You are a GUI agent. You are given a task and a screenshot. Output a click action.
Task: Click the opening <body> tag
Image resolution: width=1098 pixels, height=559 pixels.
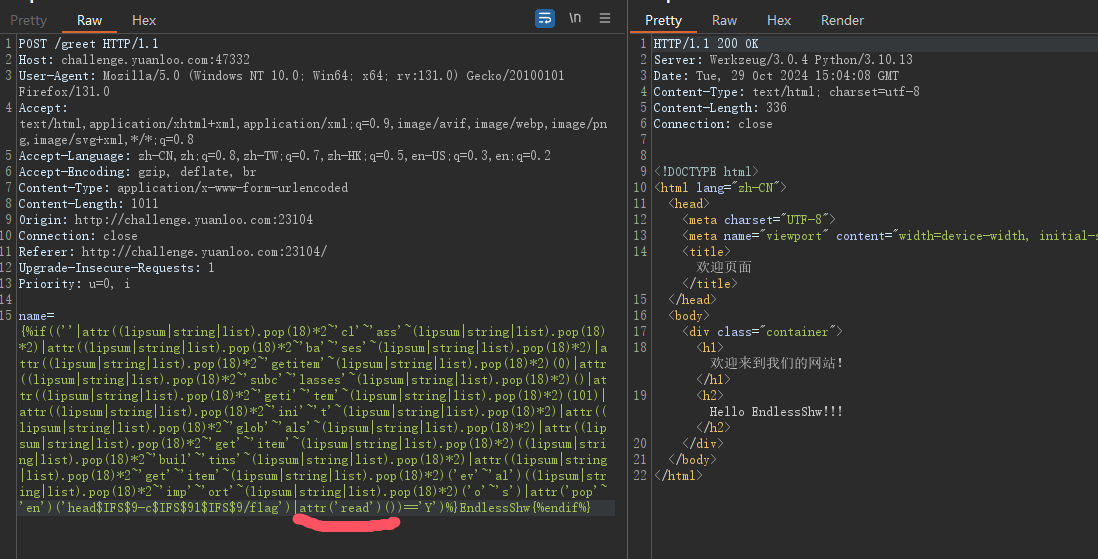pos(688,316)
